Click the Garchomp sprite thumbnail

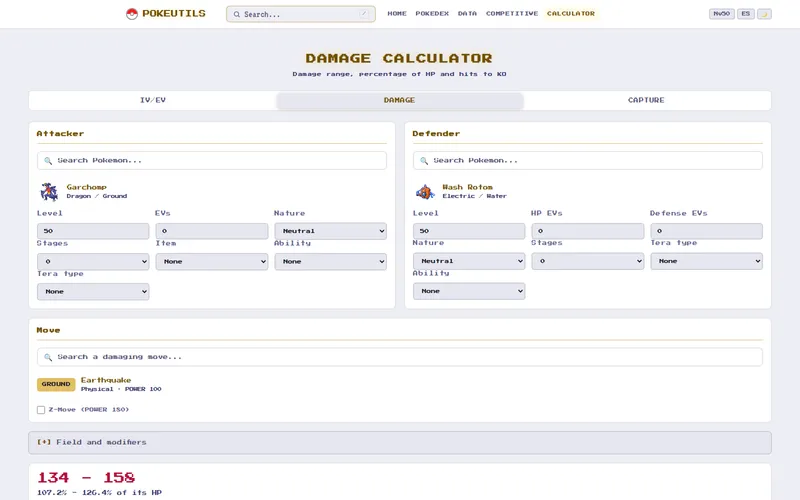coord(49,192)
